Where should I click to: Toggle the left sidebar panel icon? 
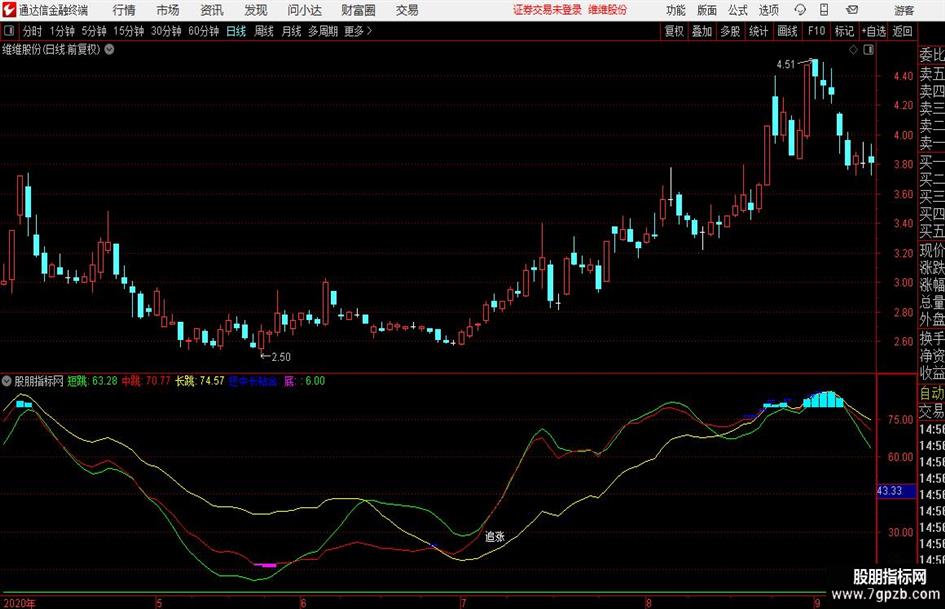(x=9, y=31)
